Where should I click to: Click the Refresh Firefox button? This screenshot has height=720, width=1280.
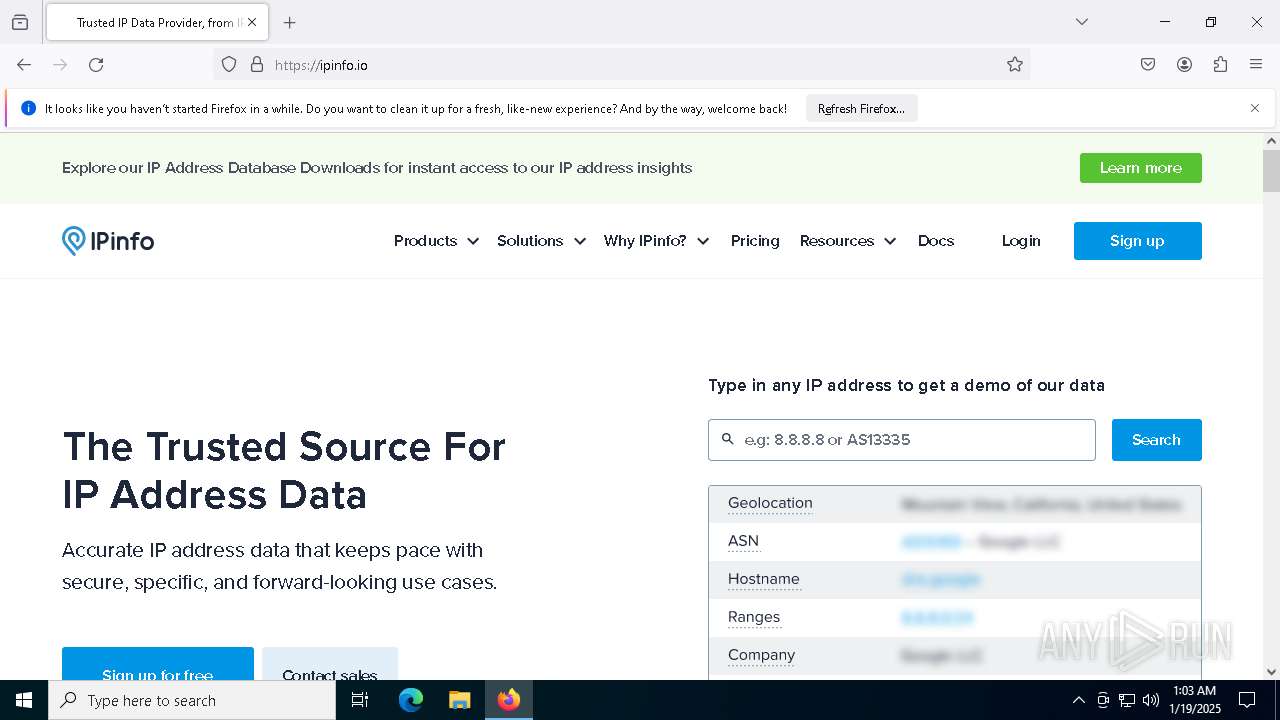pyautogui.click(x=861, y=109)
